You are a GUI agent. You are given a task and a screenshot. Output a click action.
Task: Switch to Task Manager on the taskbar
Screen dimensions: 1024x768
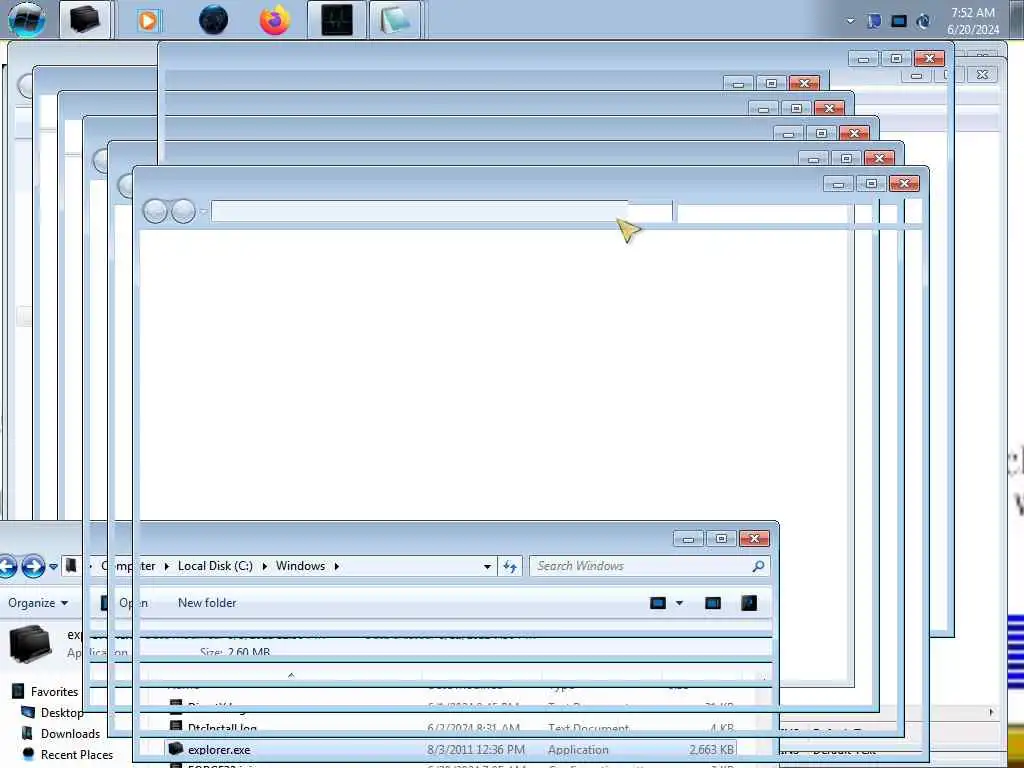pyautogui.click(x=337, y=20)
